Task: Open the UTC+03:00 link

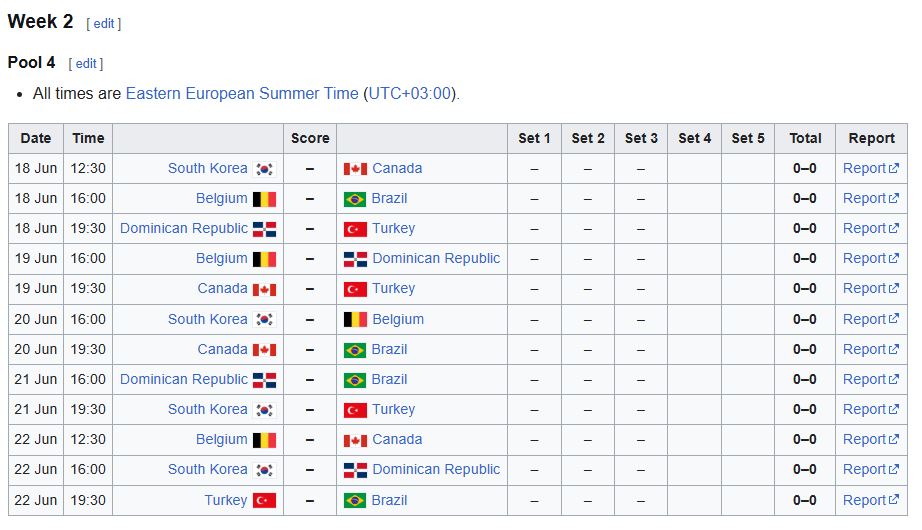Action: tap(409, 94)
